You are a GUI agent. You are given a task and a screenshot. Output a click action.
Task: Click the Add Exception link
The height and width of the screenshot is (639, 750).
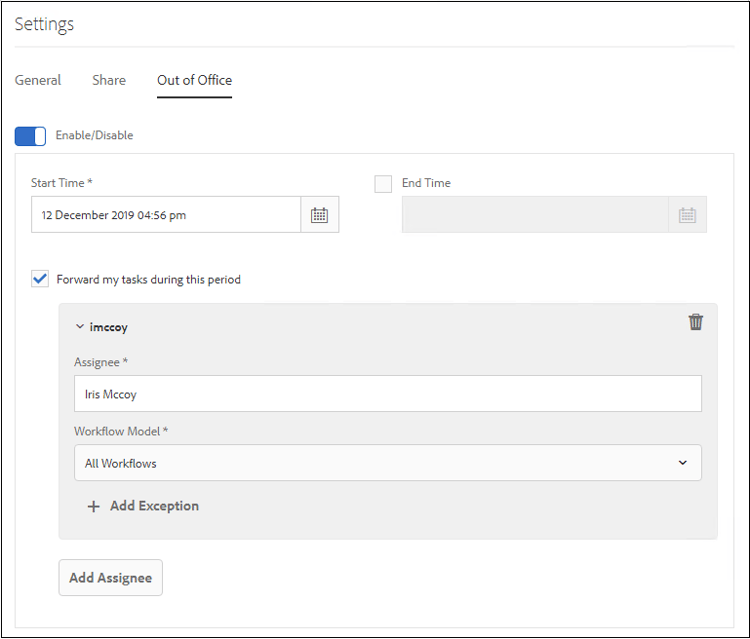point(154,506)
